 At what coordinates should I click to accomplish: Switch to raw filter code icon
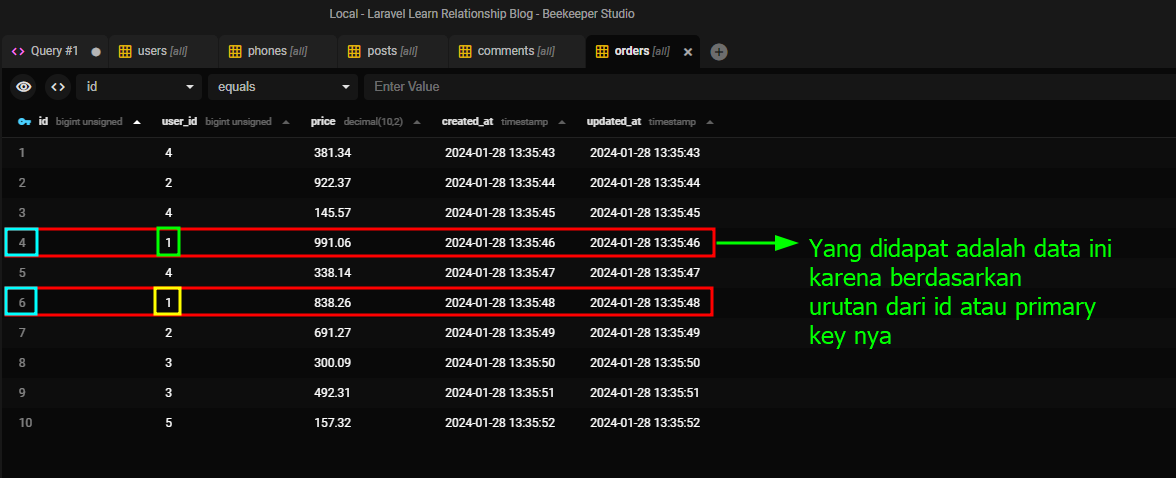click(58, 87)
